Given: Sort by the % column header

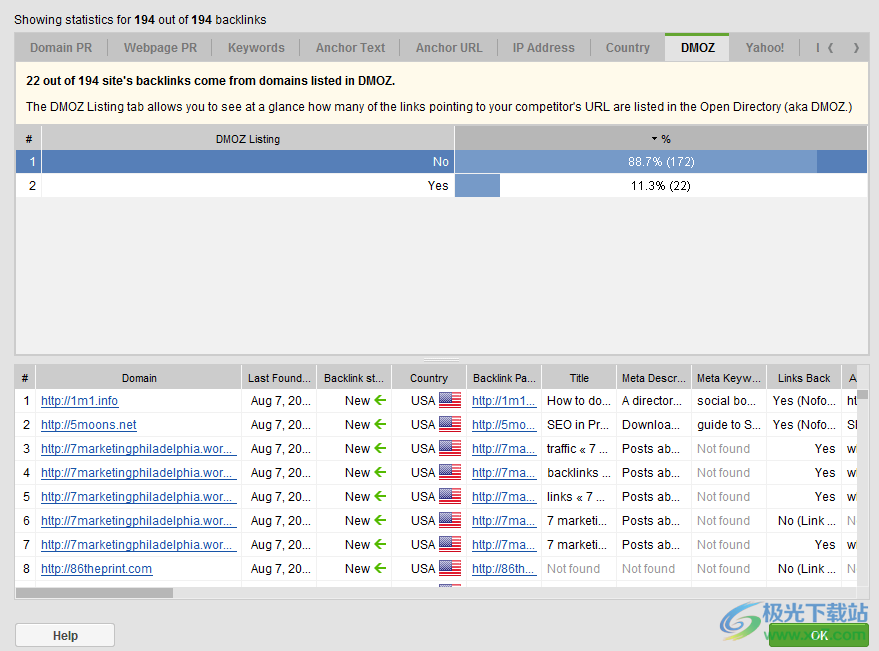Looking at the screenshot, I should [661, 138].
